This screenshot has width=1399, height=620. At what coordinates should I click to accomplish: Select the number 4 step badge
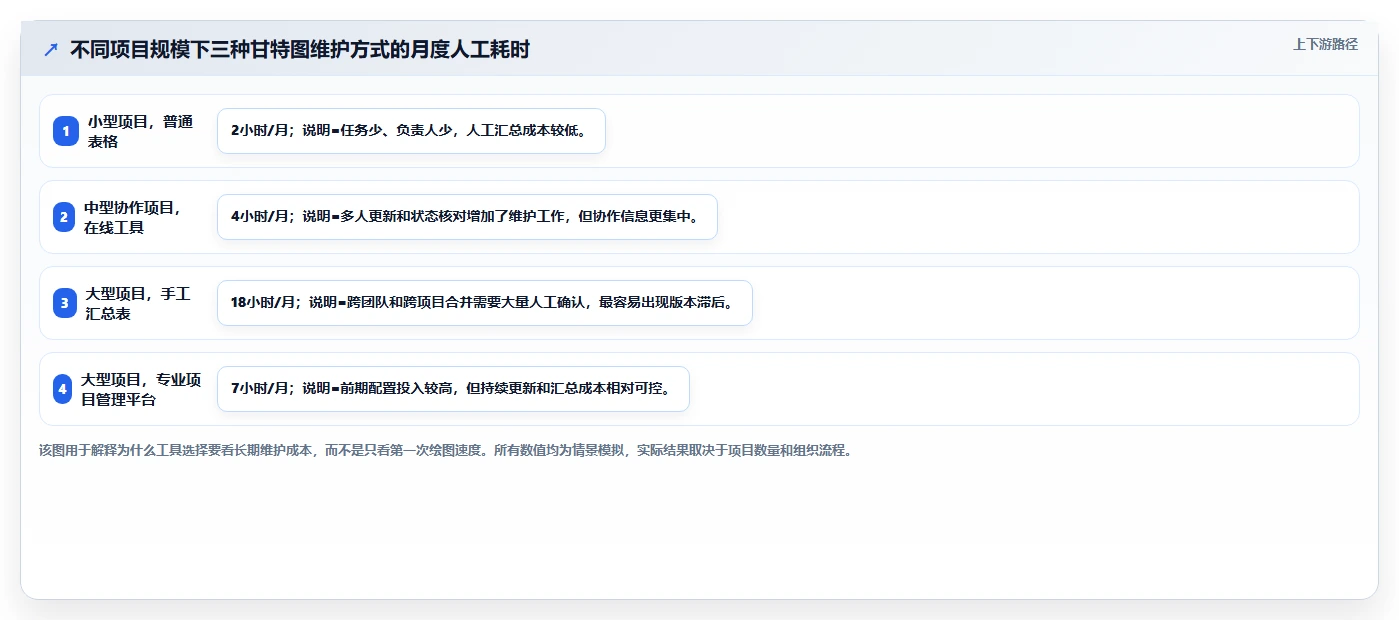click(63, 389)
